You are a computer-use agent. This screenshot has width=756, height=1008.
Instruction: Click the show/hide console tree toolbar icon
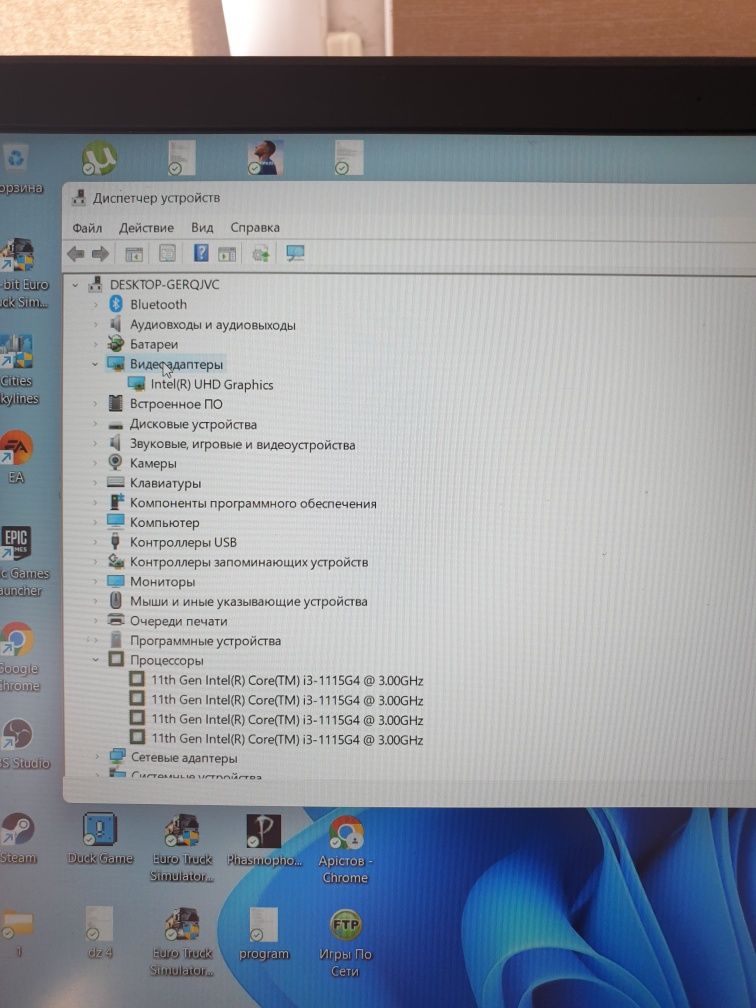tap(134, 254)
